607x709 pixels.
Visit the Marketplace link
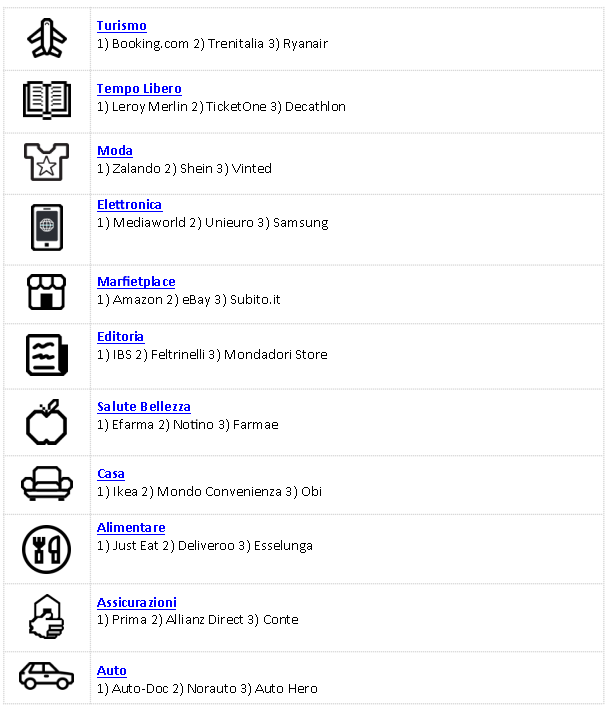(136, 282)
